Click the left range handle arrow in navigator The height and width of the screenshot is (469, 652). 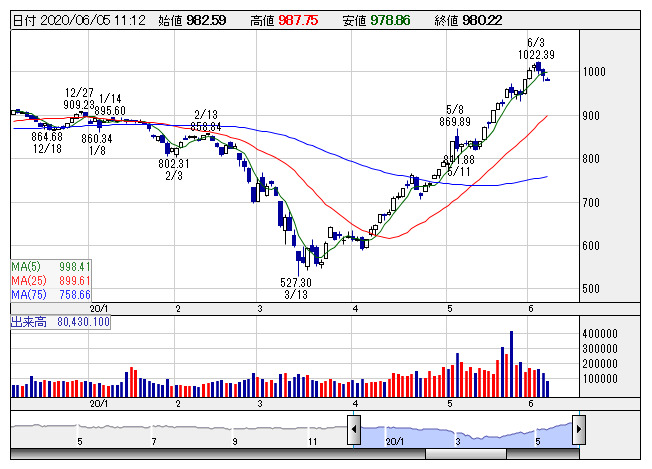click(x=354, y=429)
